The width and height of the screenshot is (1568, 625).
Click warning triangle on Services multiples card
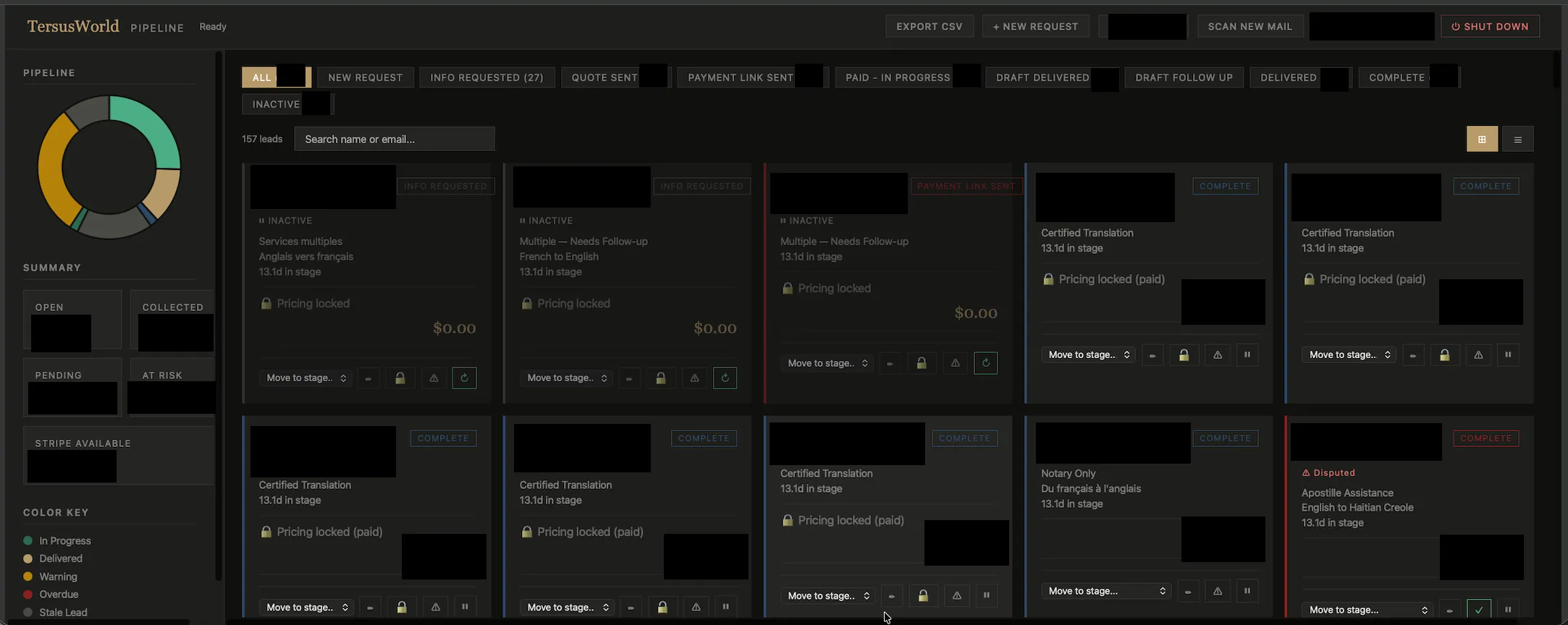[434, 378]
